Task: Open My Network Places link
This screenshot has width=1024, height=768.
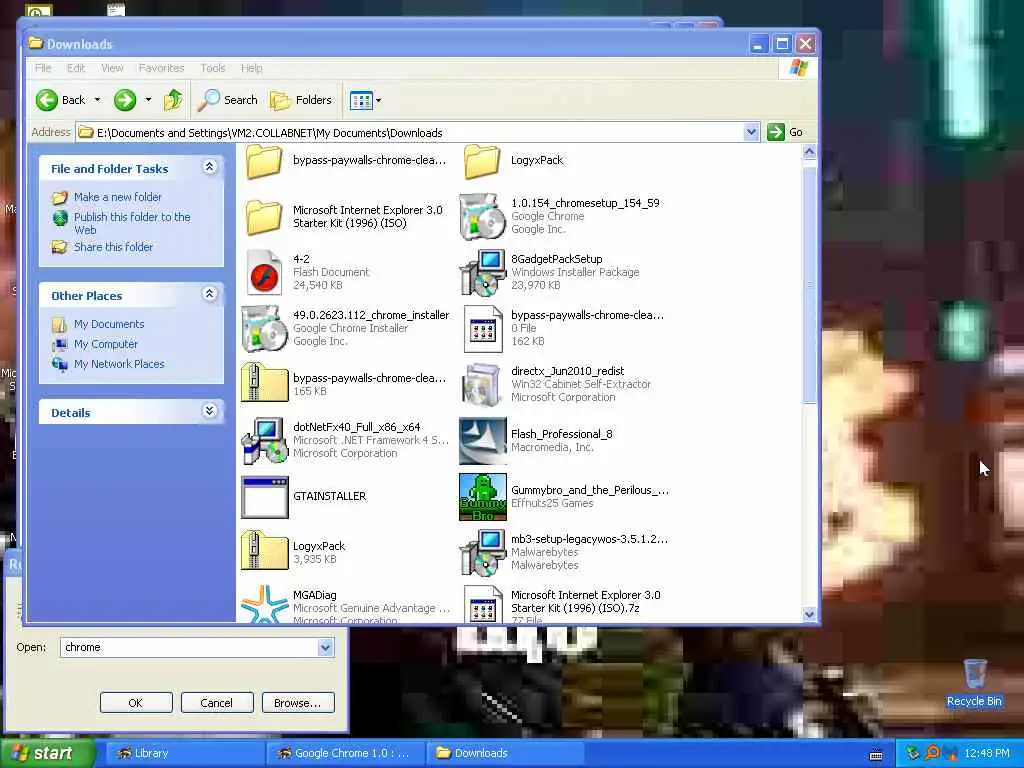Action: [x=119, y=364]
